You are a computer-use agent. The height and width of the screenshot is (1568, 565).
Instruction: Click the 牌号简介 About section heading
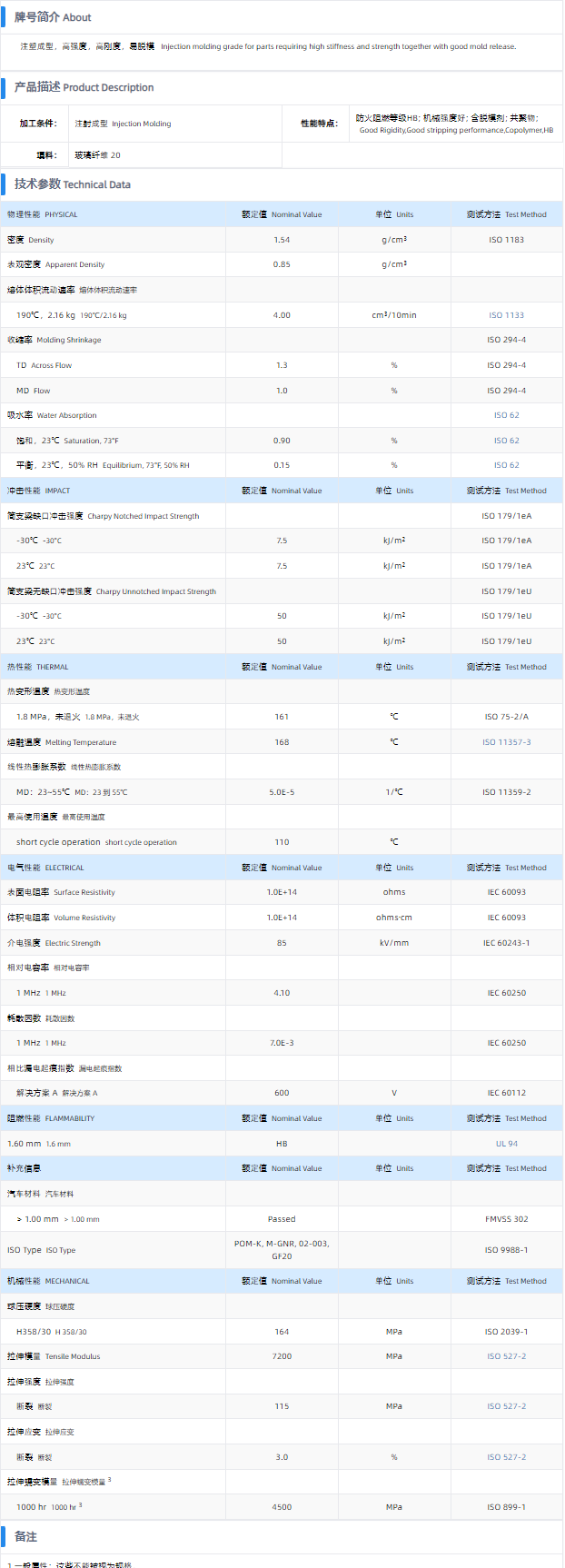coord(53,17)
